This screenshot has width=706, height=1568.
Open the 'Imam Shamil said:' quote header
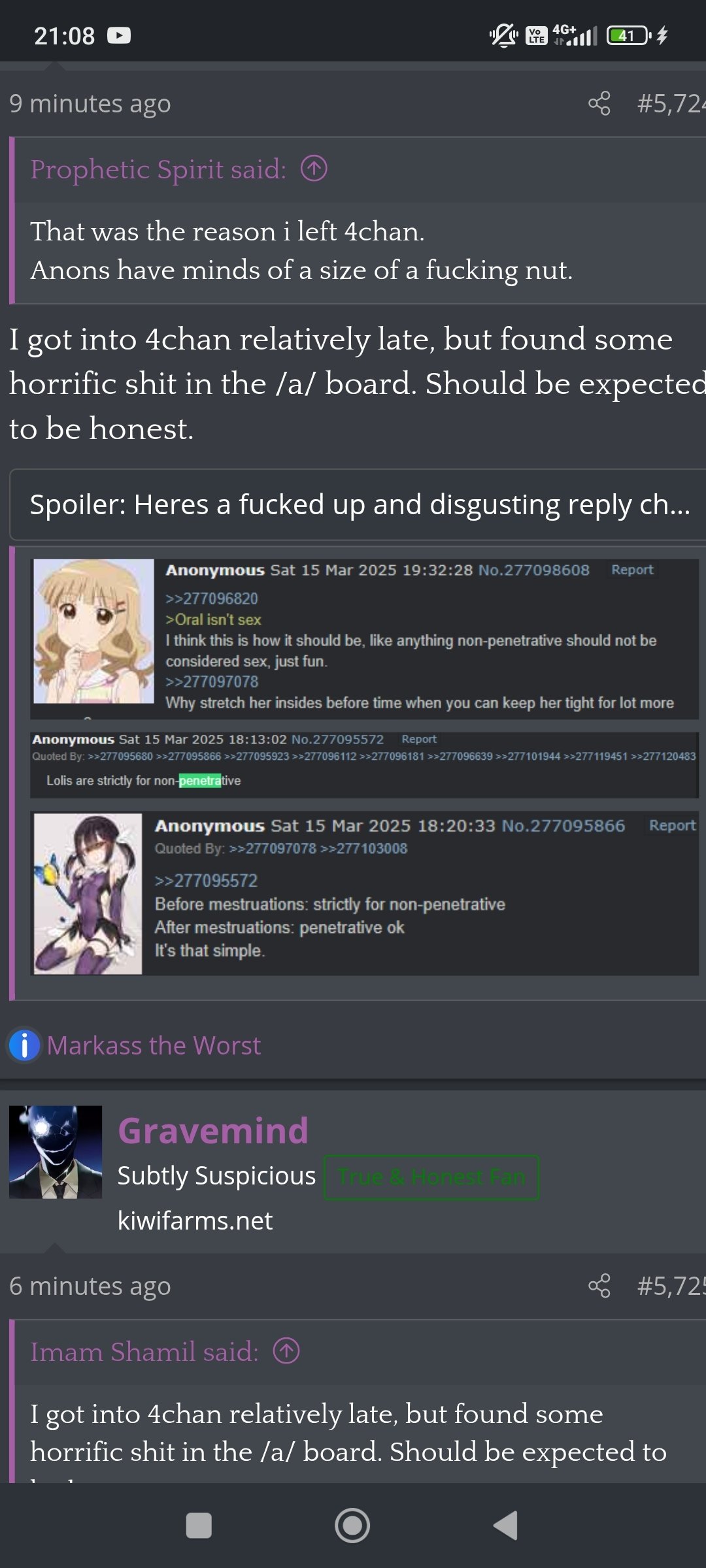coord(144,1352)
